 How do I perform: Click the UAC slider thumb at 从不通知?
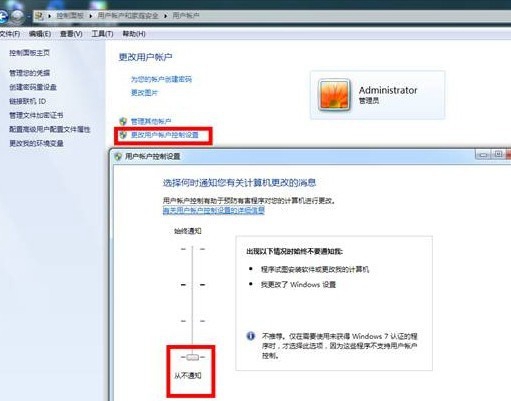pyautogui.click(x=192, y=357)
